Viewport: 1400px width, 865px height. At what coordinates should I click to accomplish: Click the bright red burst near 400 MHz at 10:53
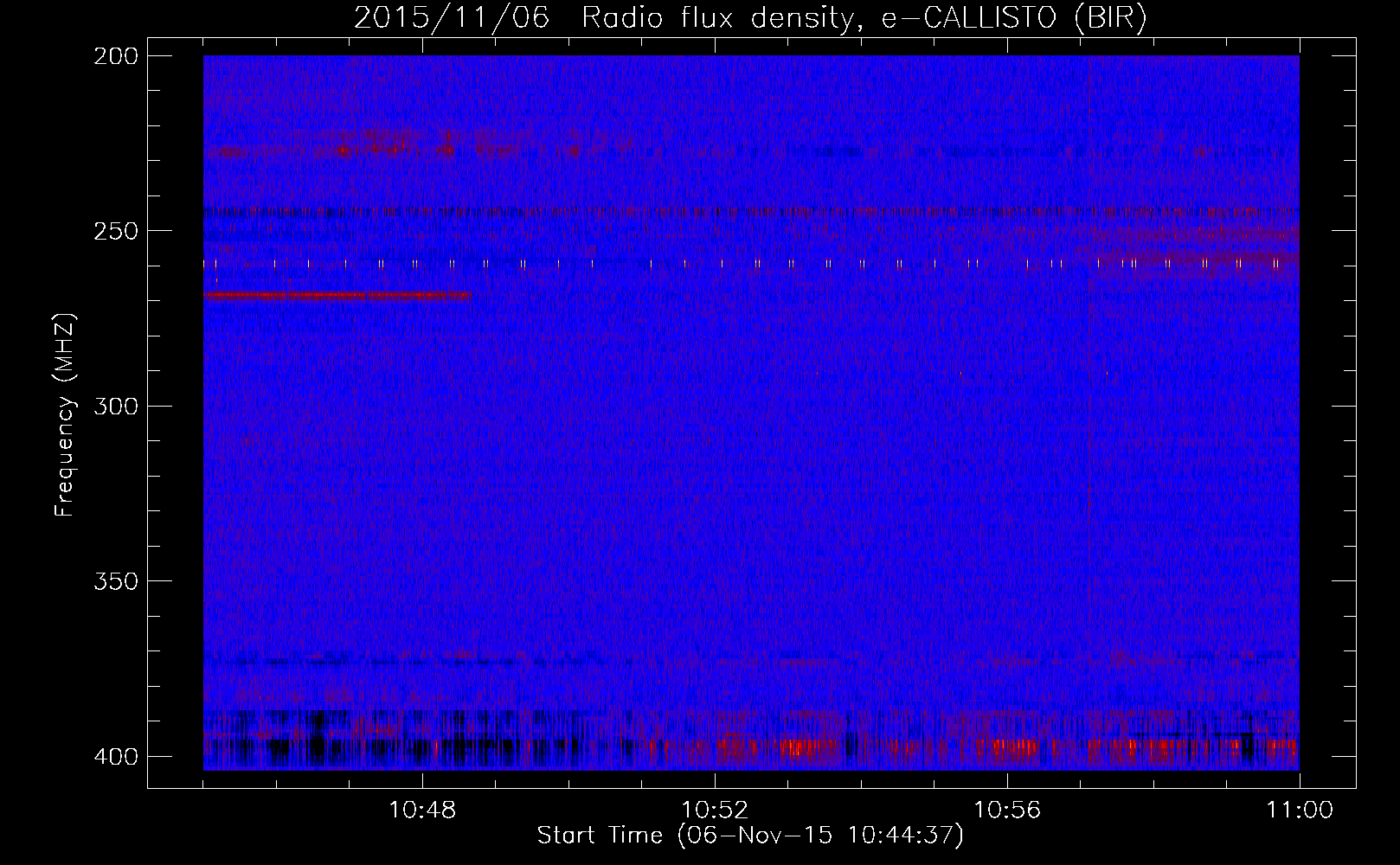point(801,746)
